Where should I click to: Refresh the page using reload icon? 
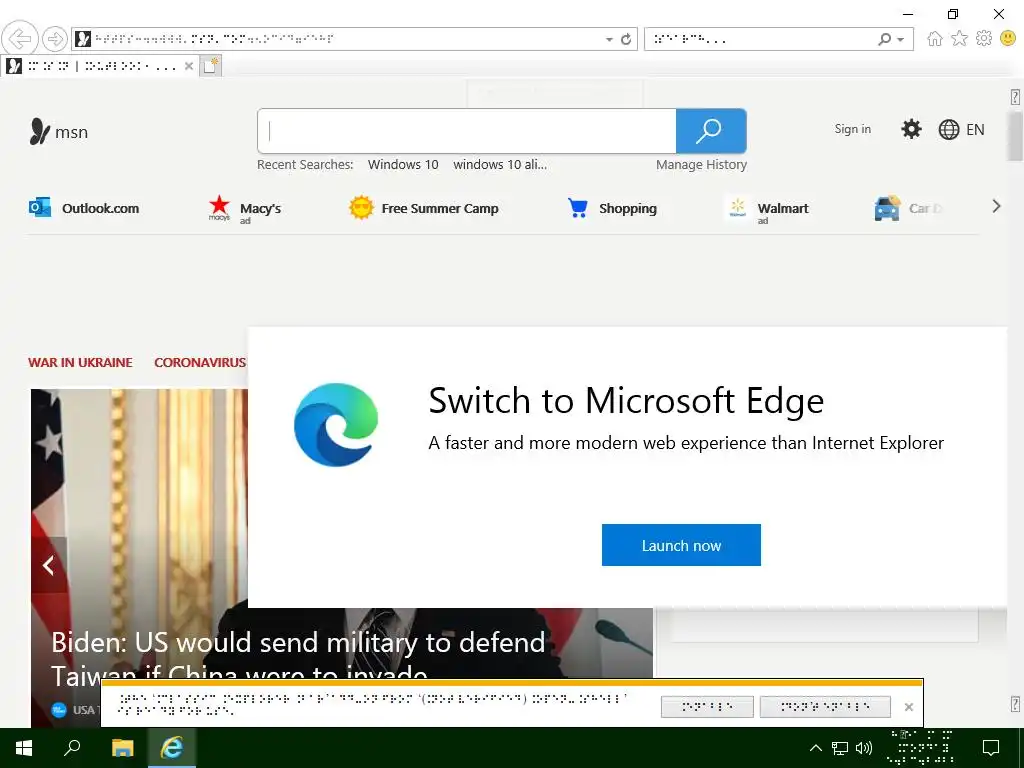(626, 39)
